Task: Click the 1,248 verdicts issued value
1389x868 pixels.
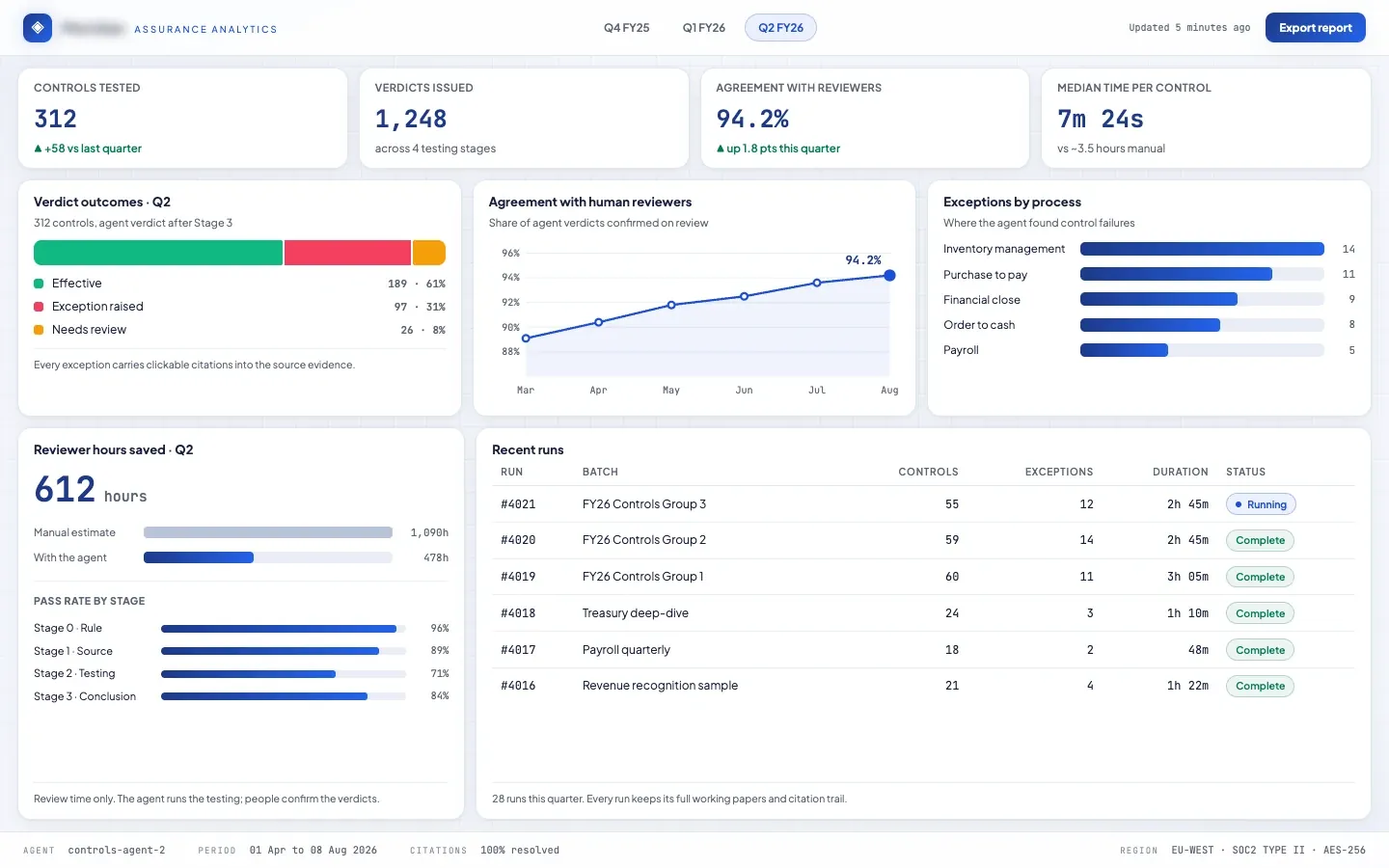Action: tap(411, 119)
